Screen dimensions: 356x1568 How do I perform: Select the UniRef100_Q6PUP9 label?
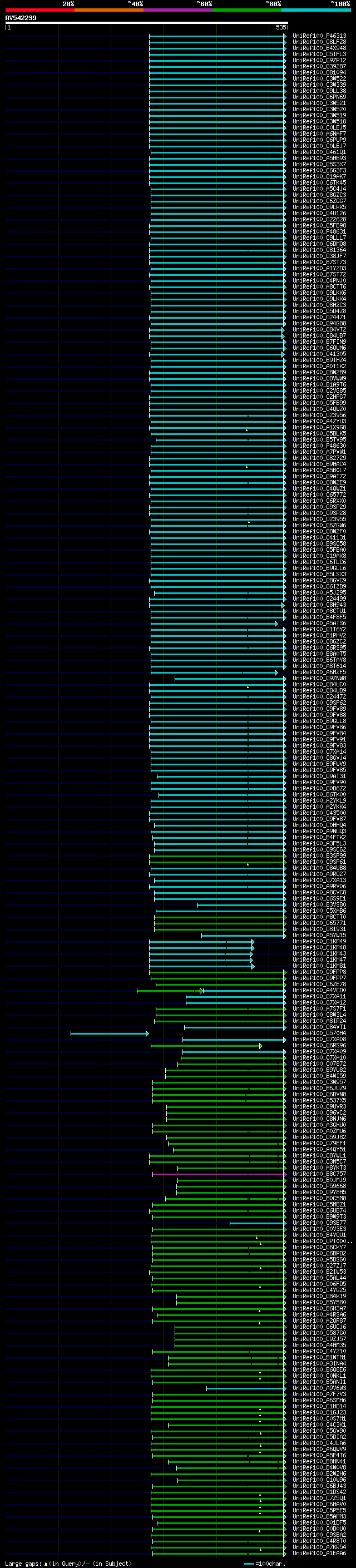[319, 140]
